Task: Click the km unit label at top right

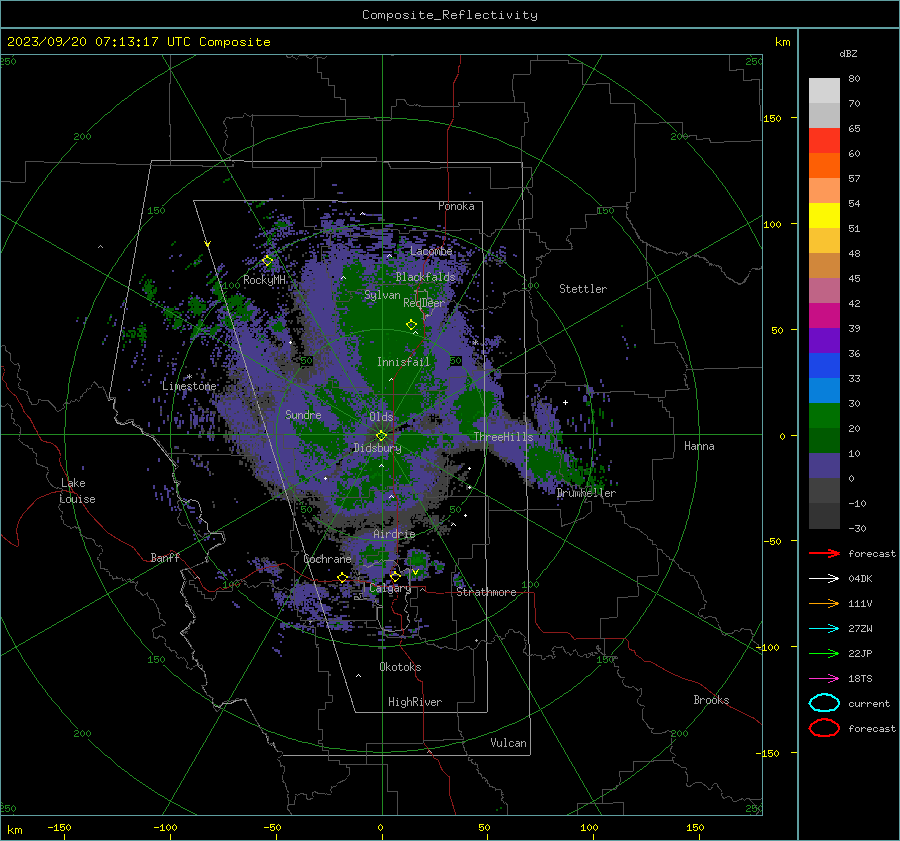Action: pos(782,42)
